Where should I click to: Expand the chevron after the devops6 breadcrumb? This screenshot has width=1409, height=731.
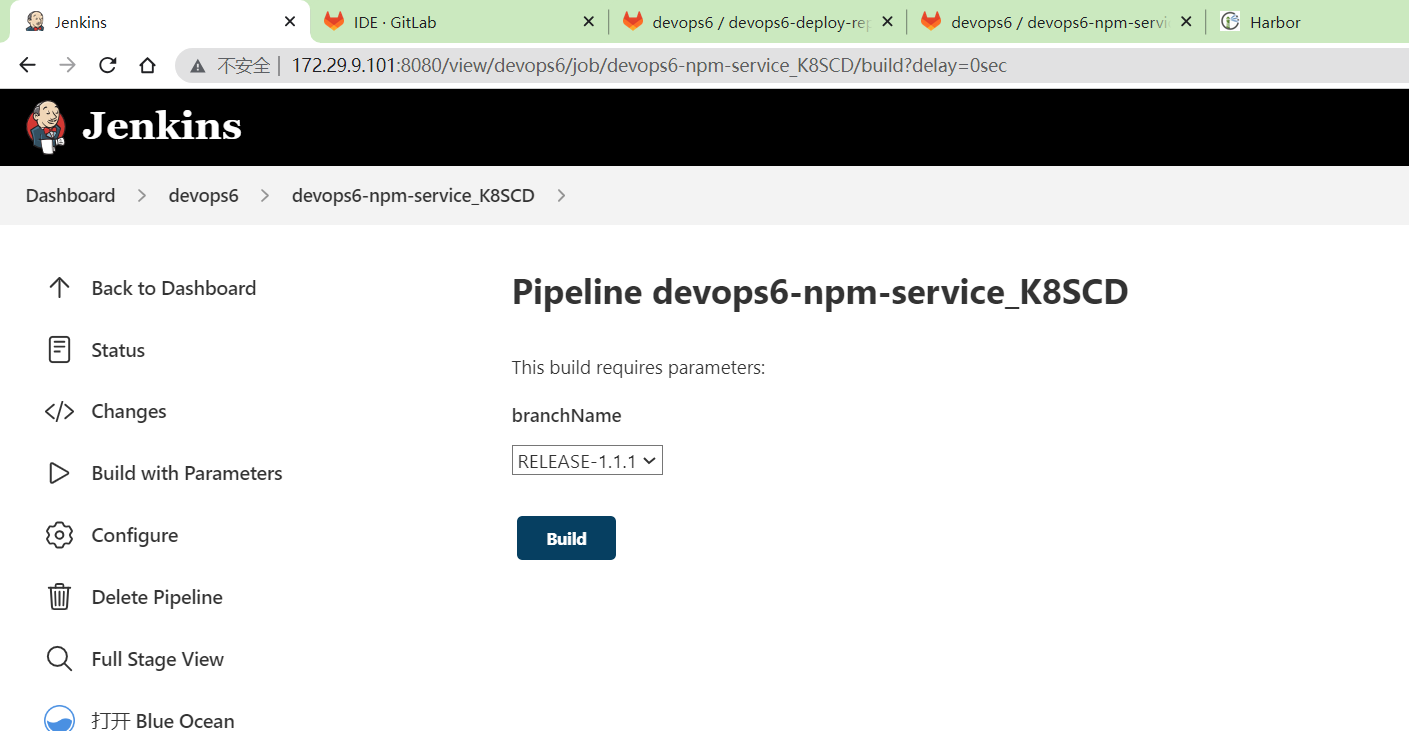[265, 196]
